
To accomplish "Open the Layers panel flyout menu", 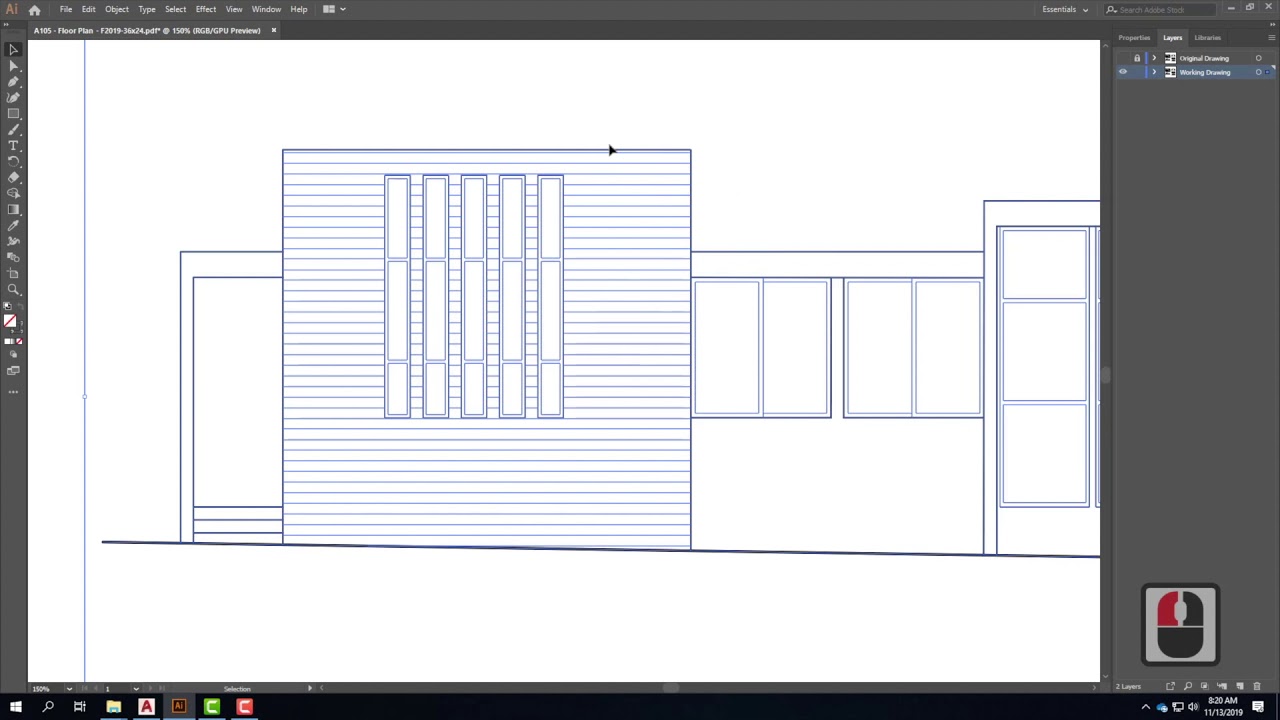I will pos(1269,38).
